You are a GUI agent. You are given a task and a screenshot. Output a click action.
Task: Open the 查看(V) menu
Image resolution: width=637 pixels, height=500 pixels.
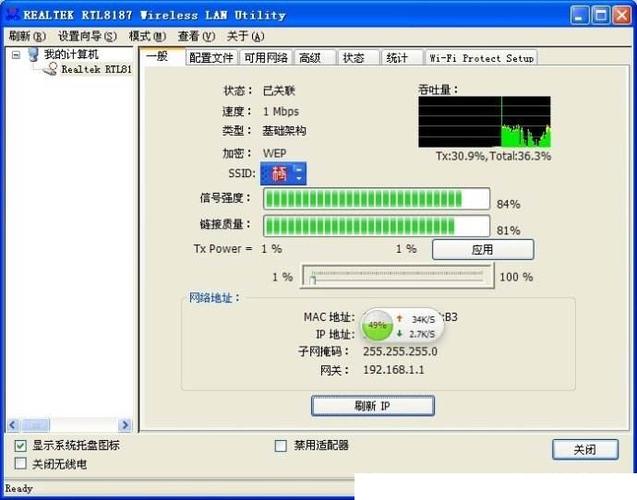196,37
